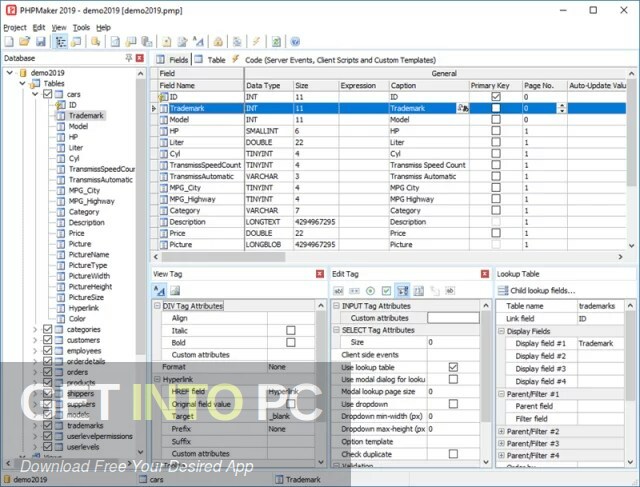Select the Price field in database tree

(76, 233)
